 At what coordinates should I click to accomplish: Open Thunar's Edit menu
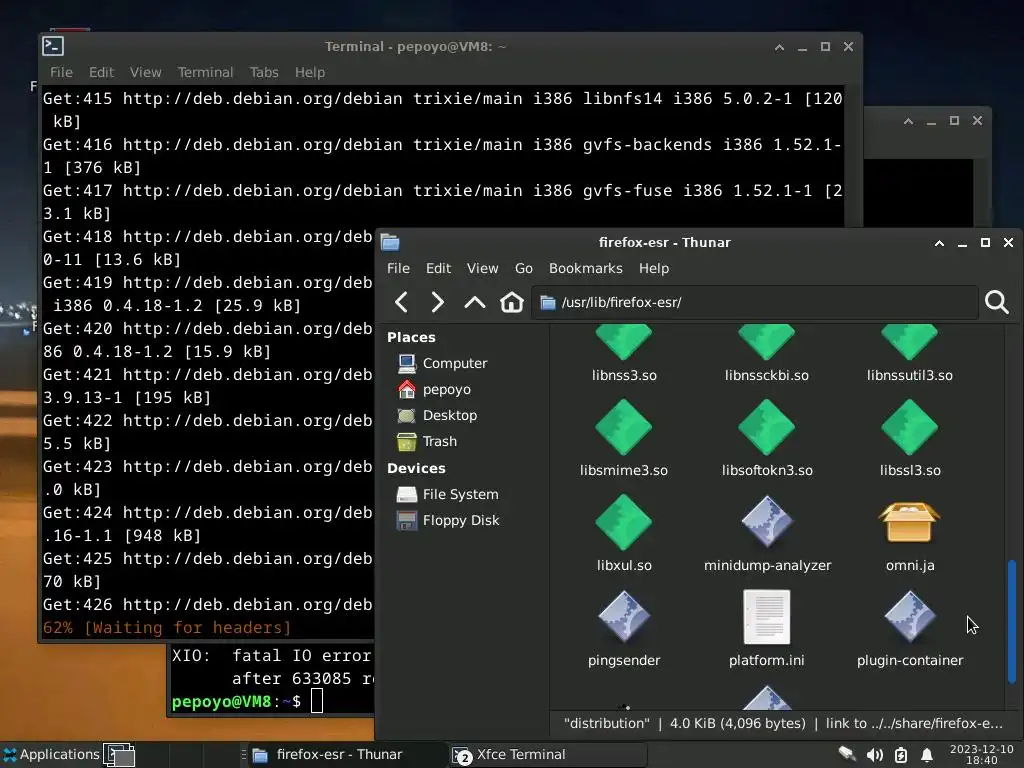tap(438, 268)
